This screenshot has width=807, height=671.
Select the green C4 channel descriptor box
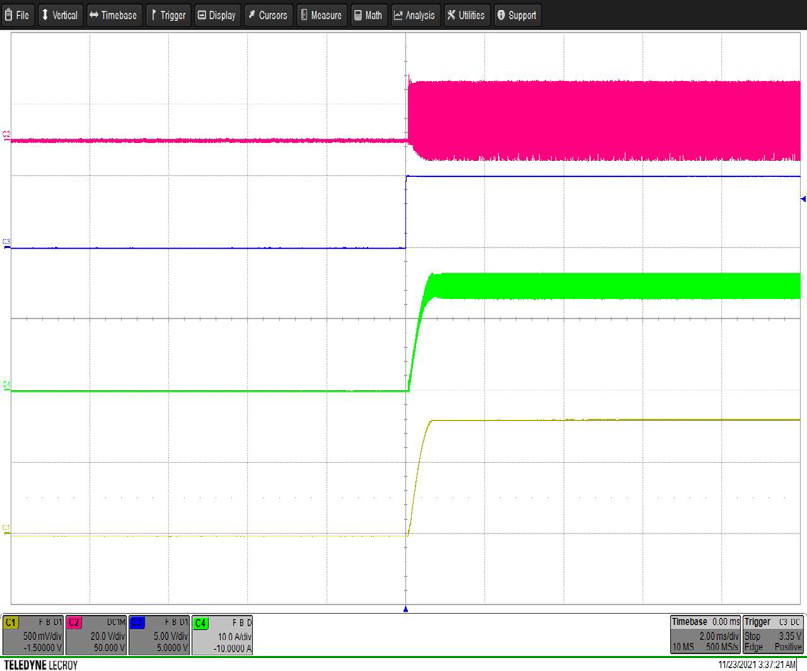click(x=222, y=634)
